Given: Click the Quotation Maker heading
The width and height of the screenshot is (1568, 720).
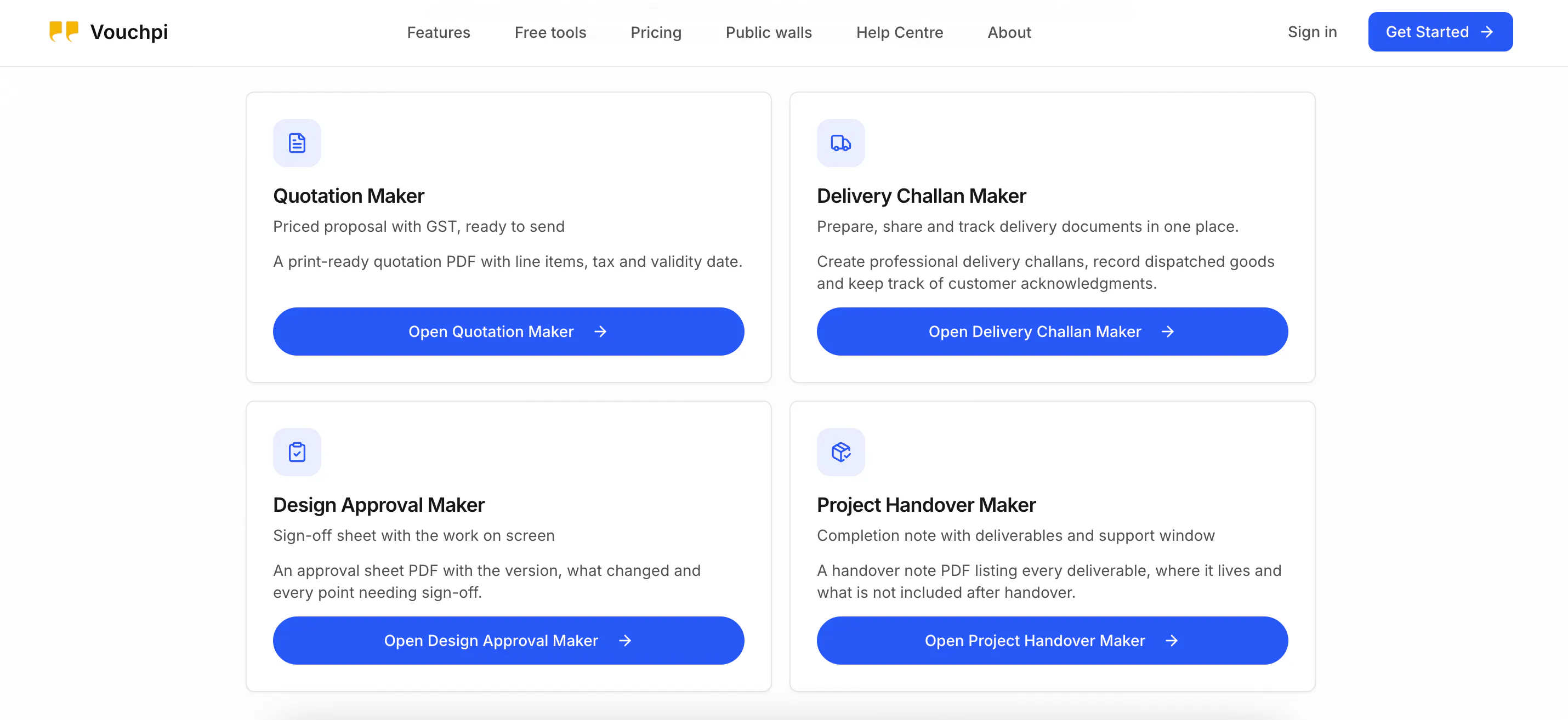Looking at the screenshot, I should point(348,196).
